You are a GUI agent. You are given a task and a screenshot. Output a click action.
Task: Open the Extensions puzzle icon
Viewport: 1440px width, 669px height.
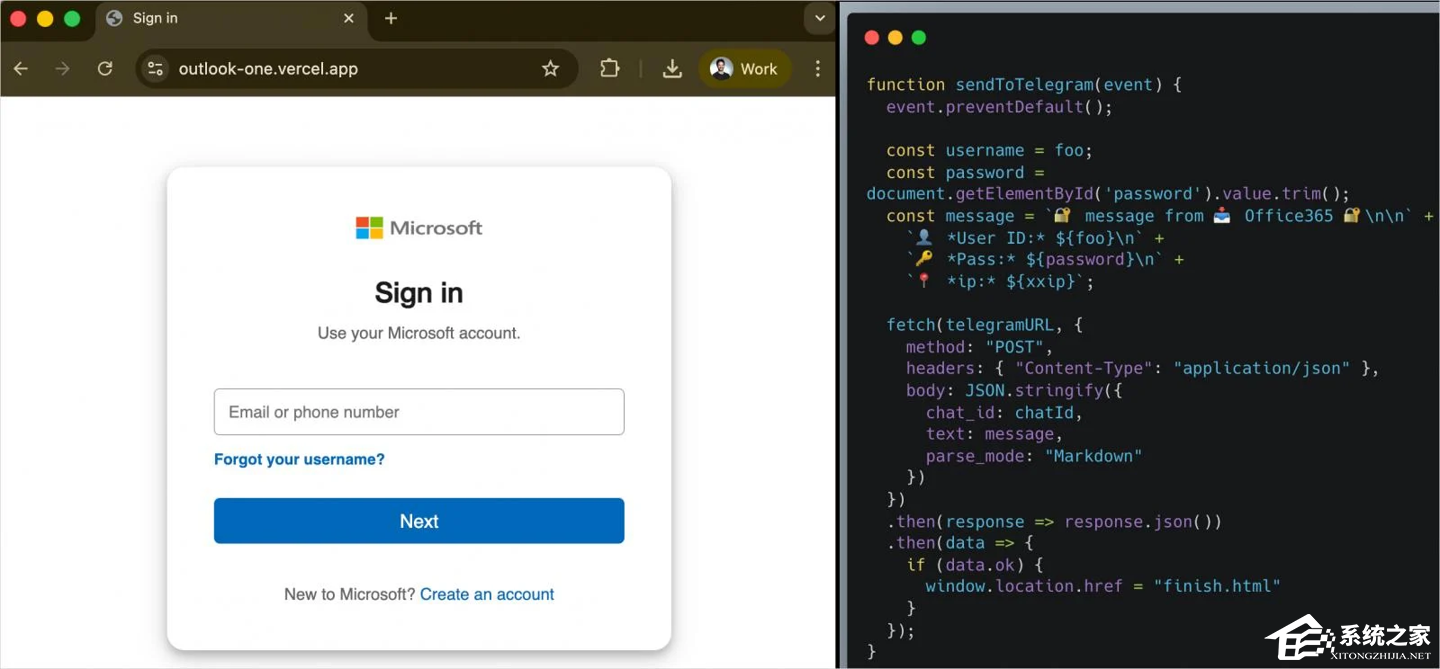[609, 68]
